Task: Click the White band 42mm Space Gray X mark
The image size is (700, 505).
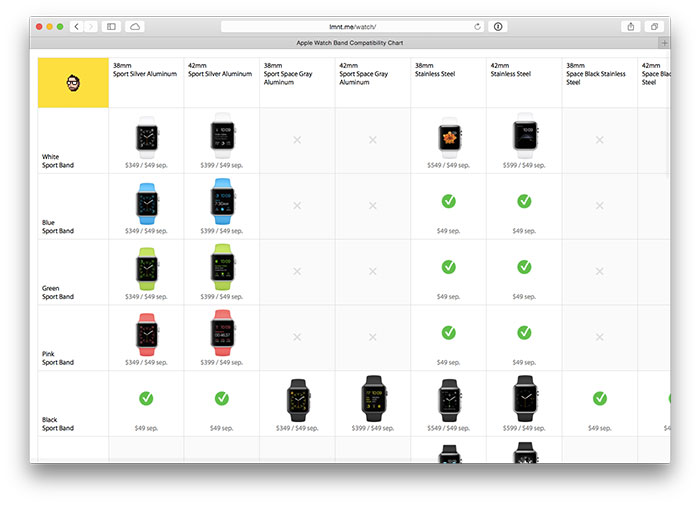Action: [x=373, y=140]
